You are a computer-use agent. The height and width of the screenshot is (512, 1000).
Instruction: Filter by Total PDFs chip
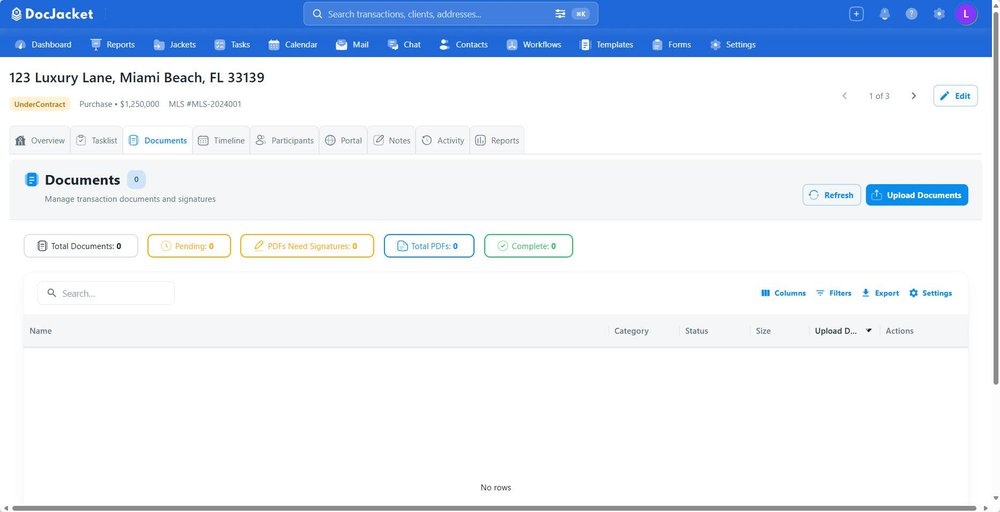point(429,245)
